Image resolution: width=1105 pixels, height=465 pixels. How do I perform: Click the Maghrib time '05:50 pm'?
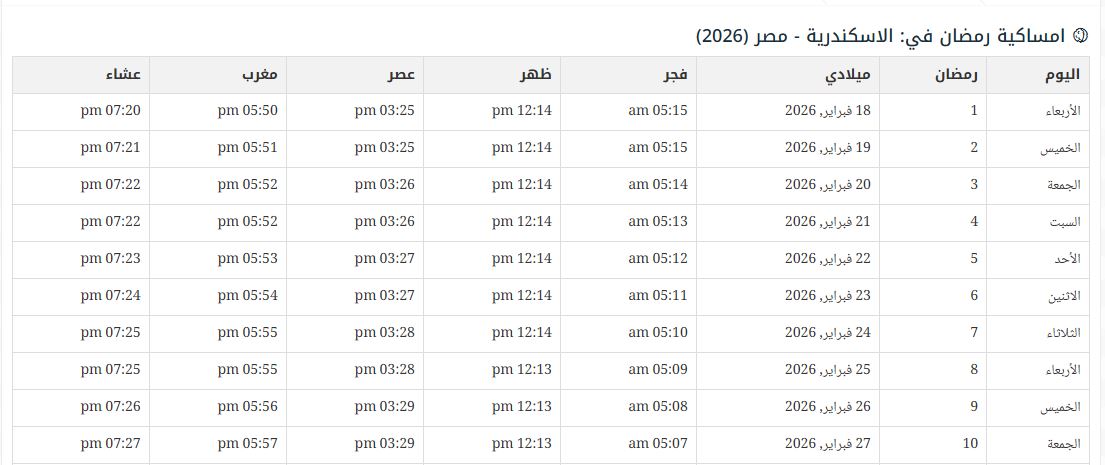[248, 111]
